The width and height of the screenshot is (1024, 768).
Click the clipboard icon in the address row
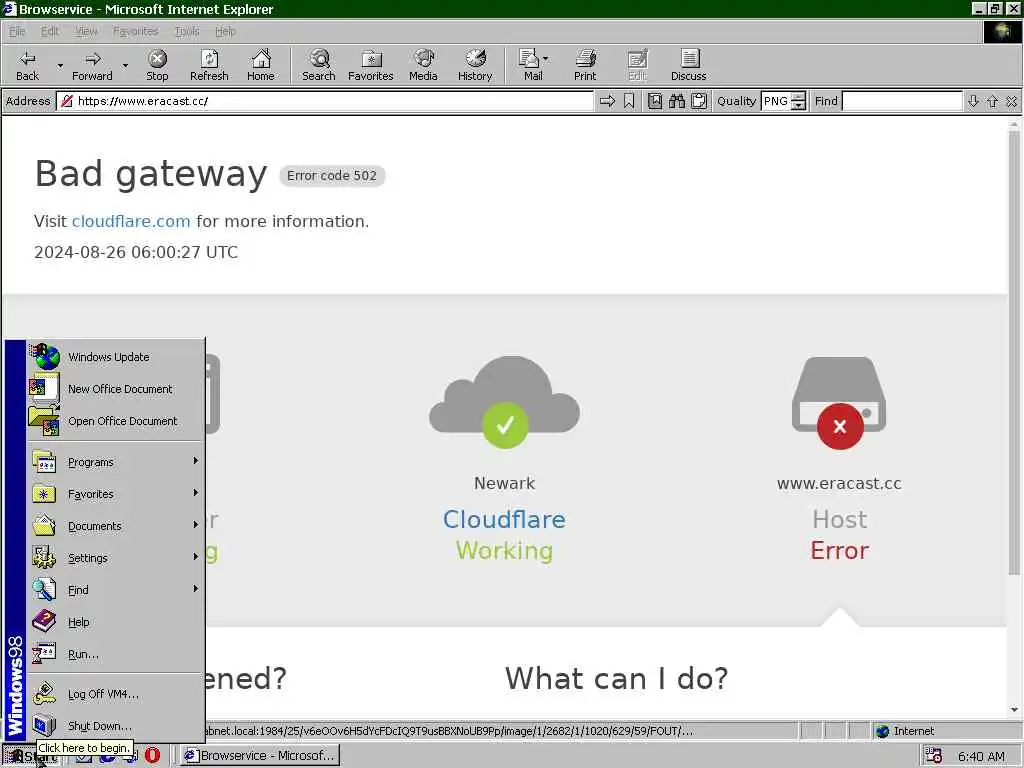pyautogui.click(x=699, y=101)
